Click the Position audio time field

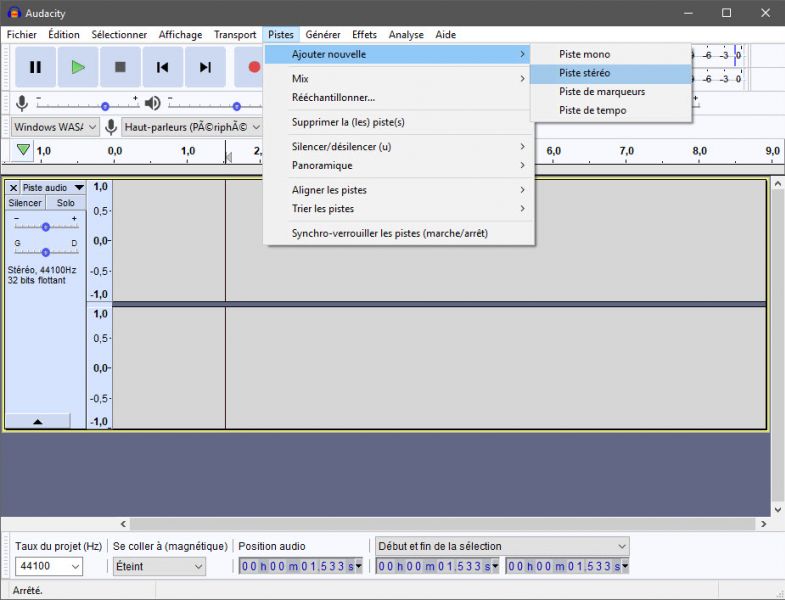click(x=300, y=566)
